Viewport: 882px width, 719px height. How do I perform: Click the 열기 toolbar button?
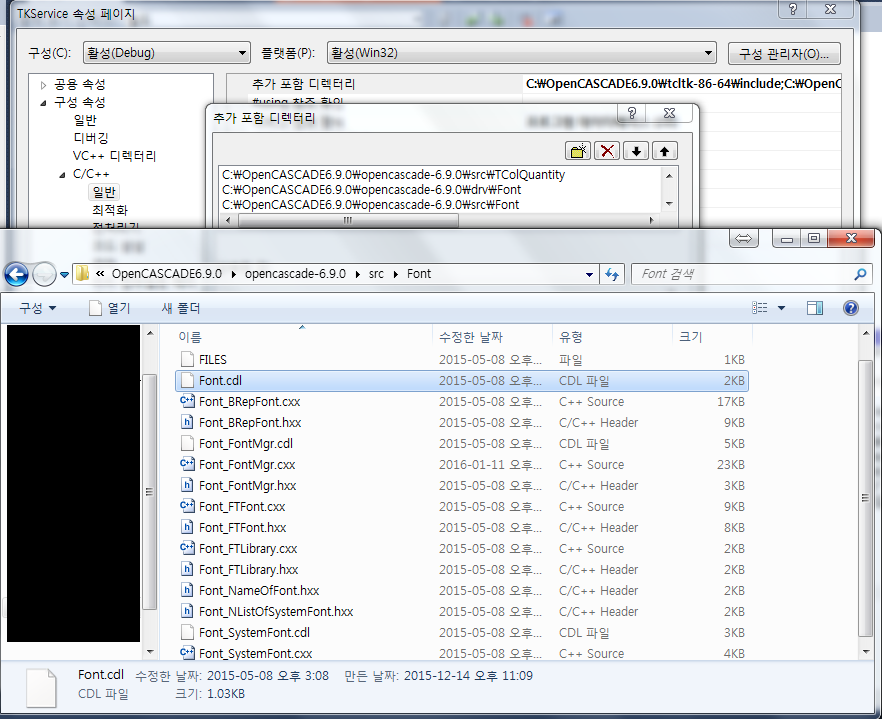click(x=110, y=308)
